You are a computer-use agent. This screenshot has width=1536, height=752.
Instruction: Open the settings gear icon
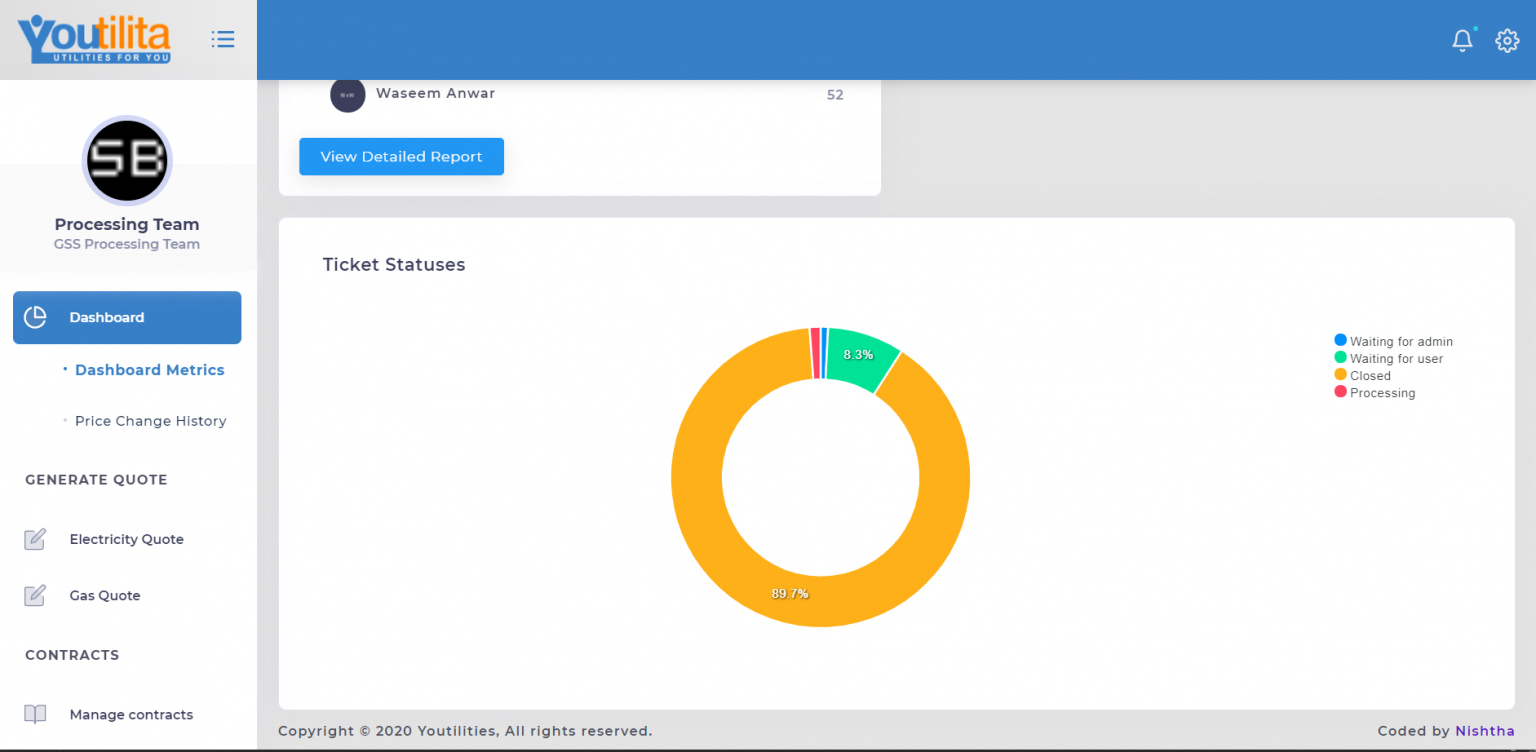click(x=1506, y=40)
